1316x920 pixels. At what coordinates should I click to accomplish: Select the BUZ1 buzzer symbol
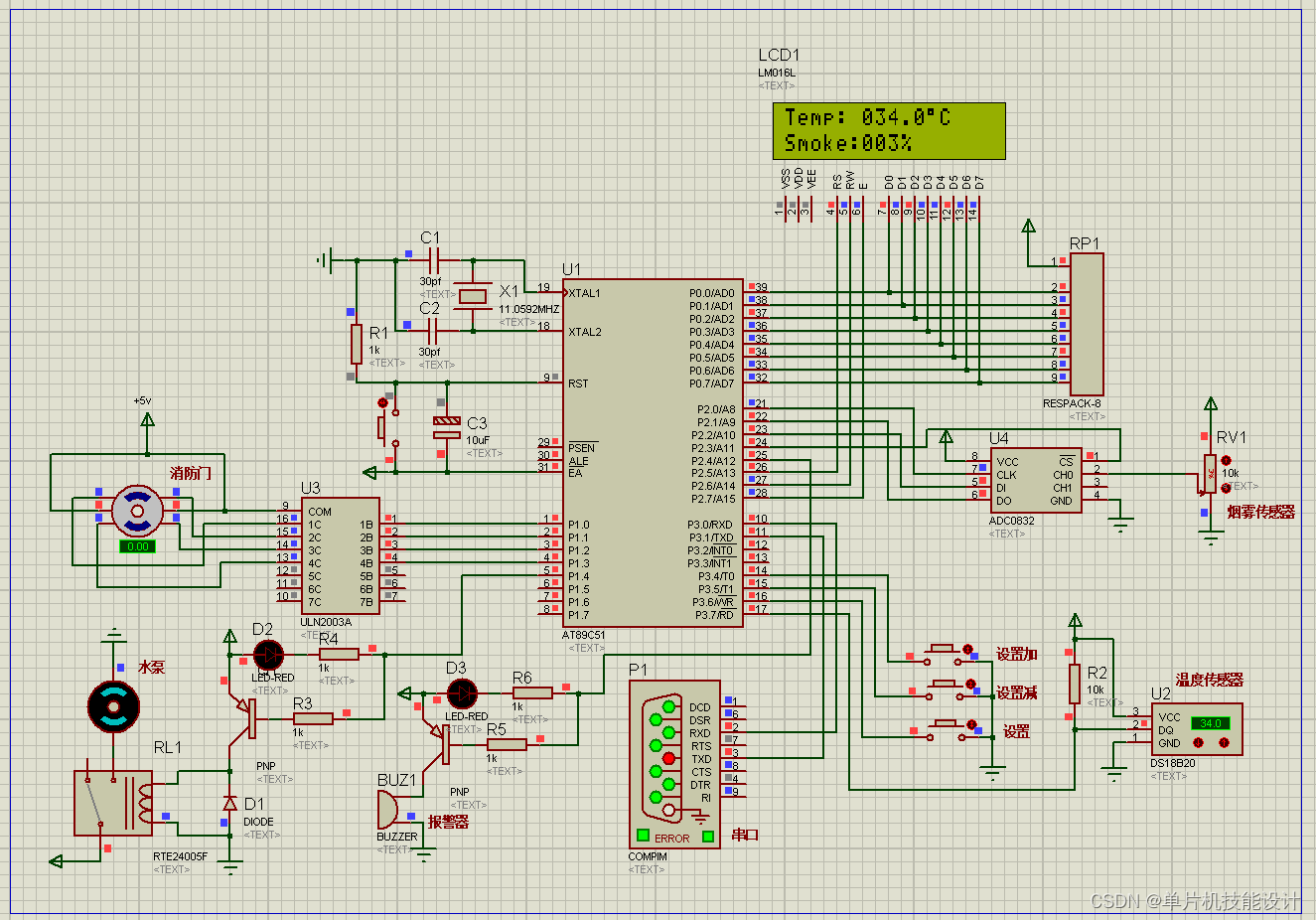click(387, 811)
